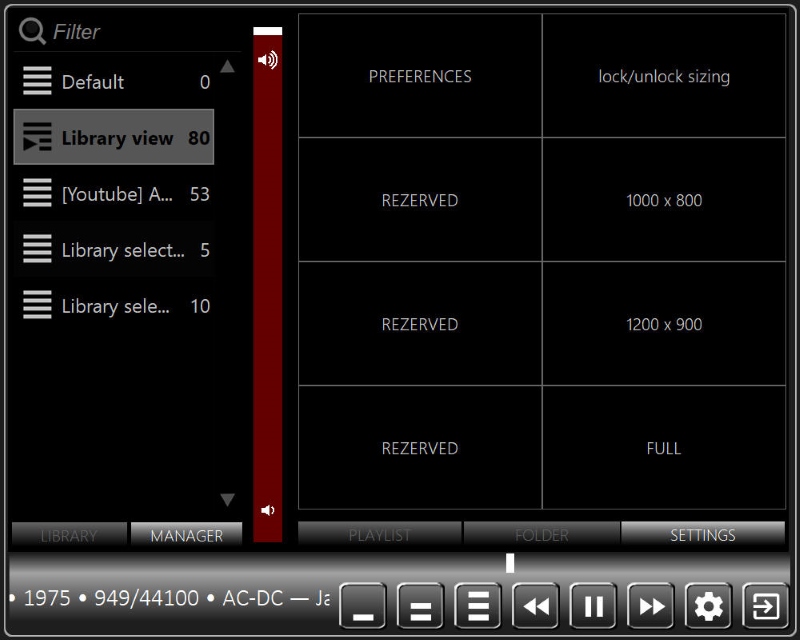Select the Default playlist
Screen dimensions: 800x640
pos(114,82)
